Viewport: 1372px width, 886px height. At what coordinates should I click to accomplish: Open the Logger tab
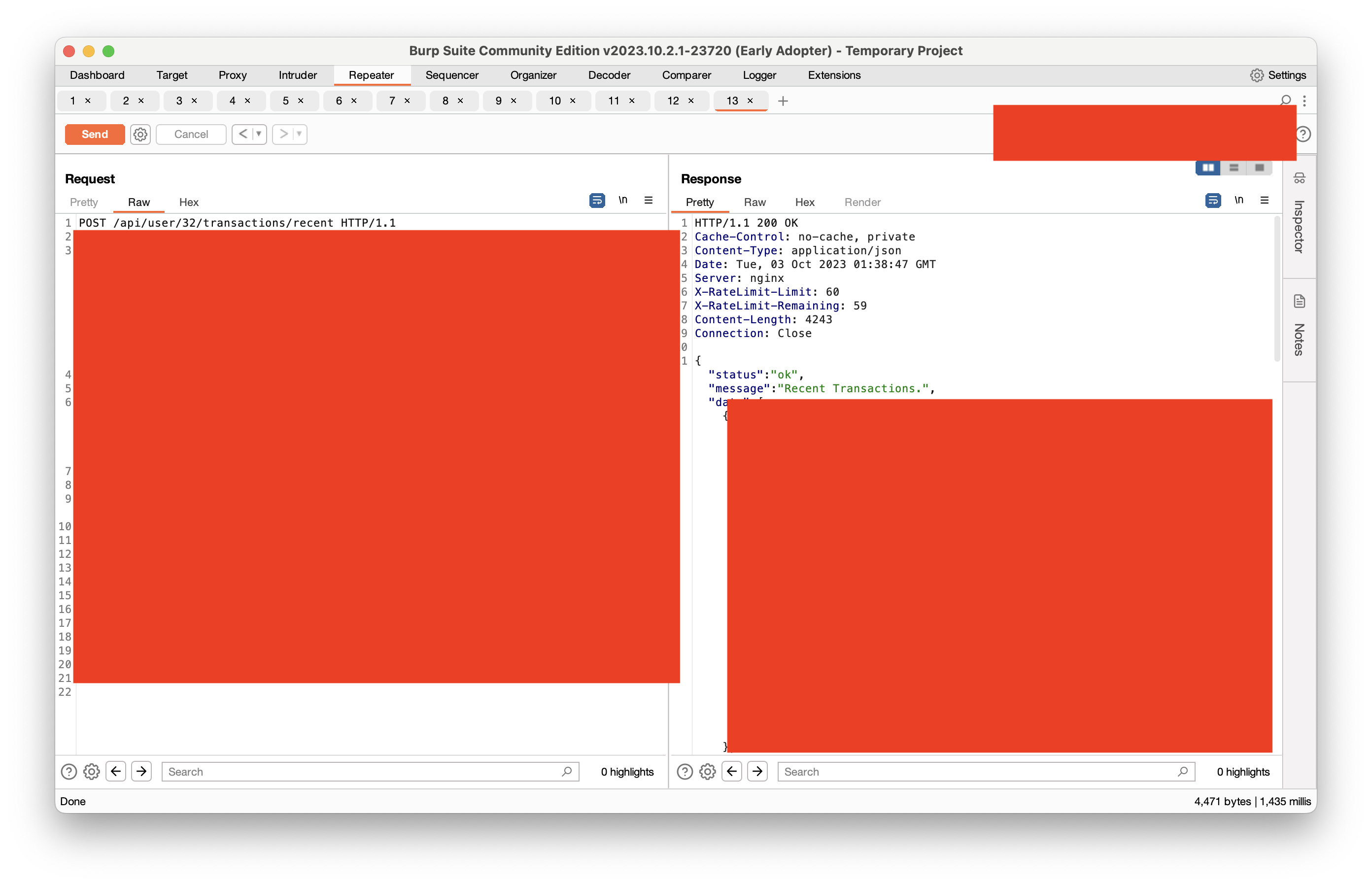click(x=759, y=75)
